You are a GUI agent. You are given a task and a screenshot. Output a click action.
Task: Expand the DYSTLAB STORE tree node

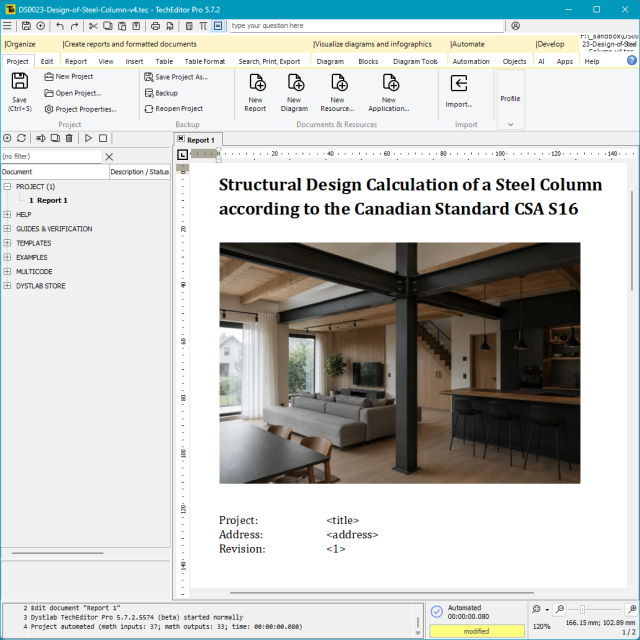coord(7,286)
